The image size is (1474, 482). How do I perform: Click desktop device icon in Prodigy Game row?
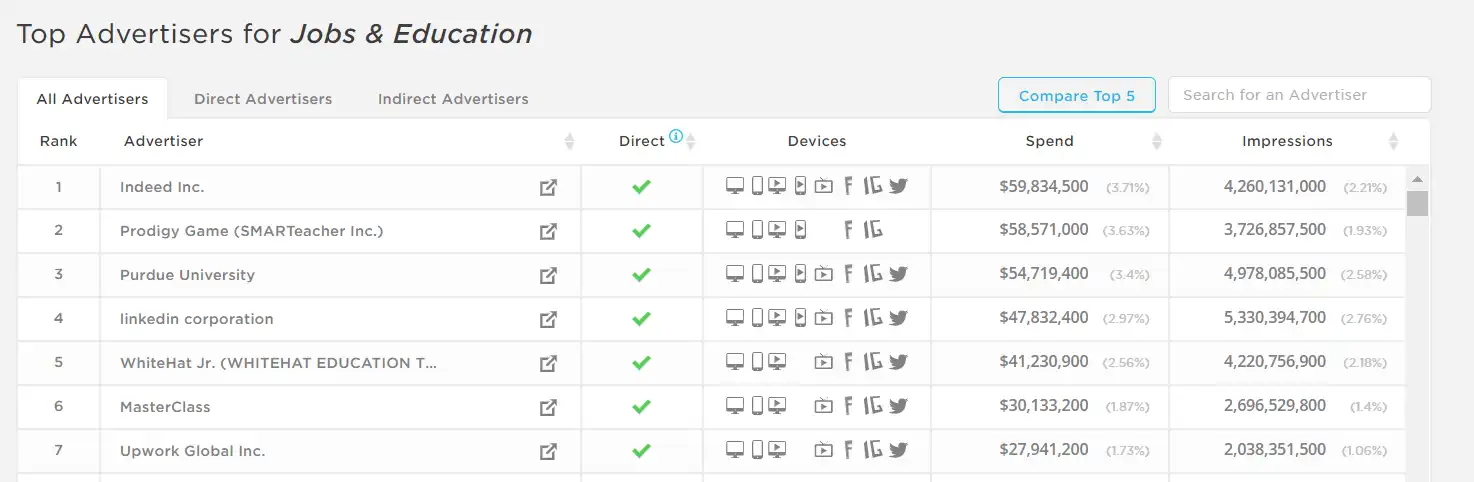735,230
